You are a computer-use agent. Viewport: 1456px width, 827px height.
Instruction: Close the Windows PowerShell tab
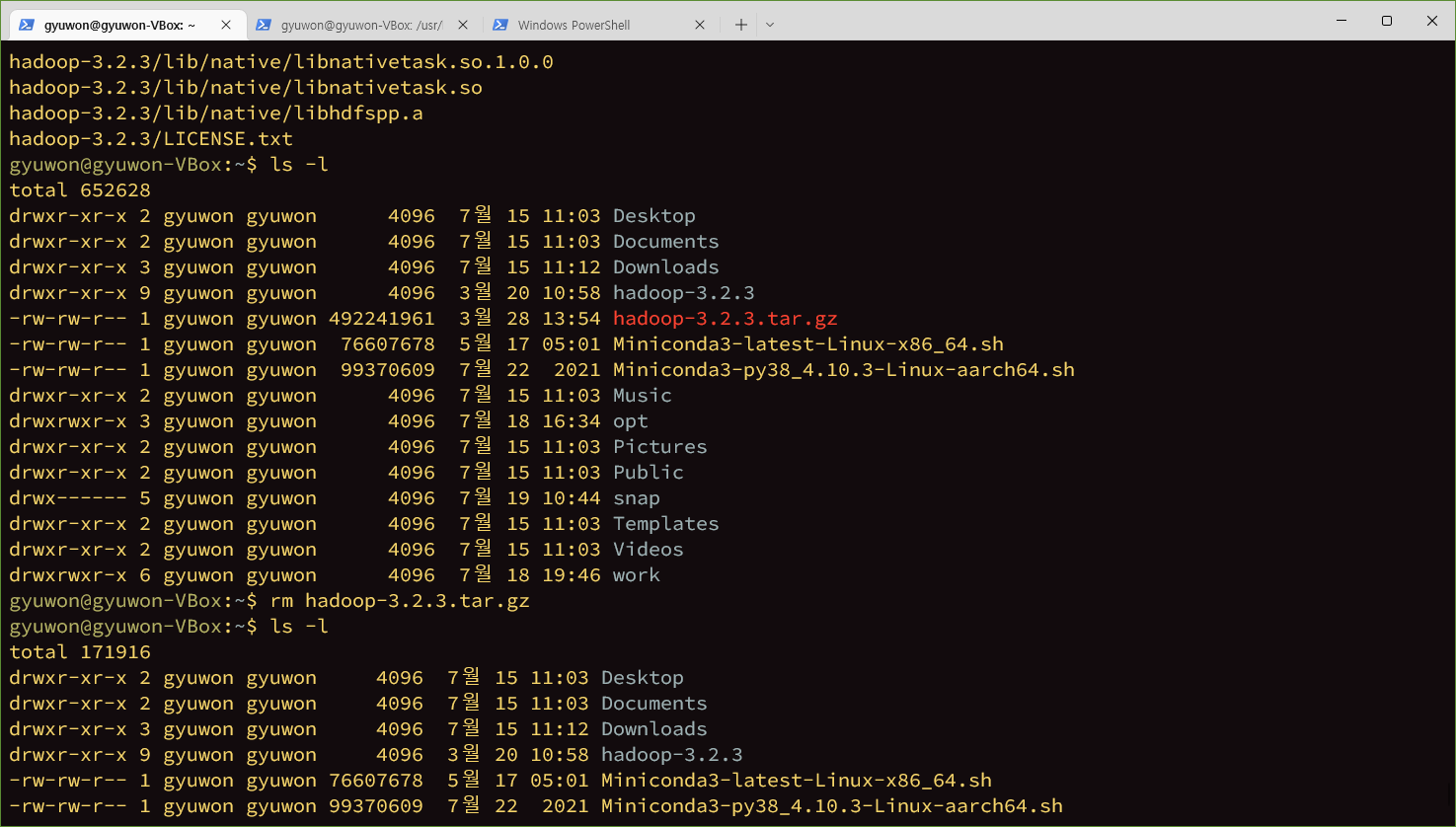(700, 25)
